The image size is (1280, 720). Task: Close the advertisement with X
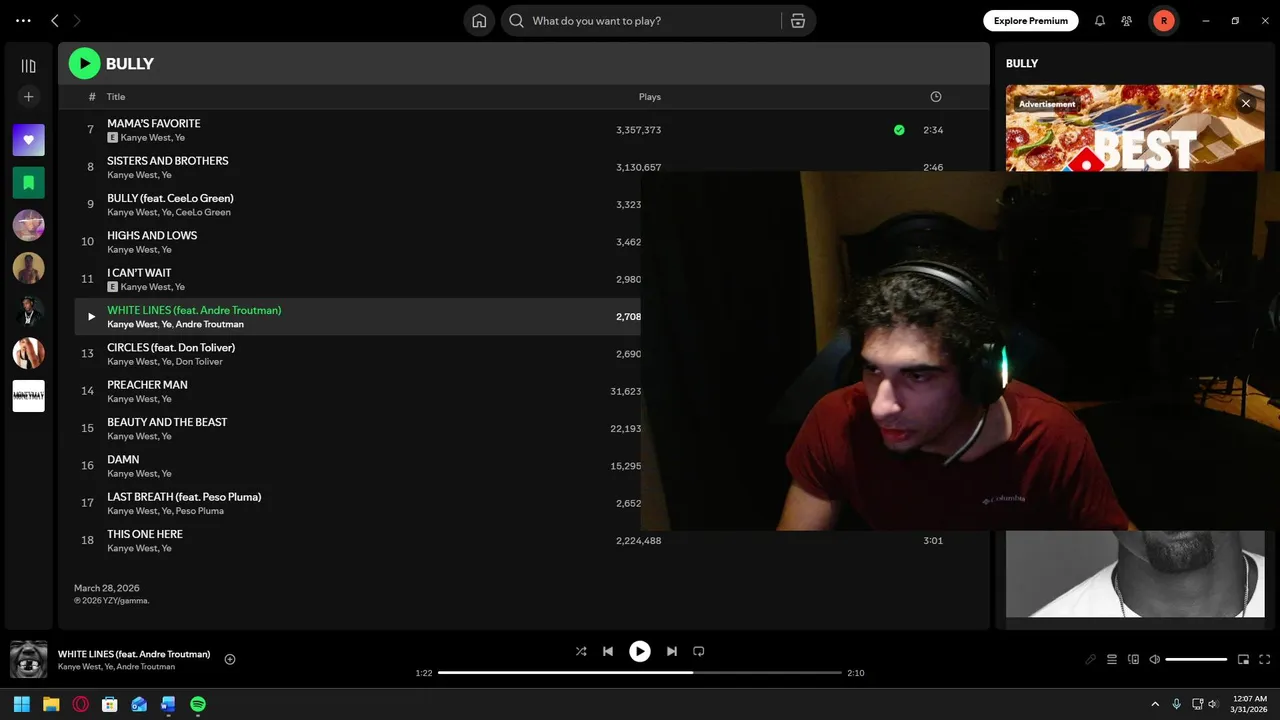[1245, 103]
